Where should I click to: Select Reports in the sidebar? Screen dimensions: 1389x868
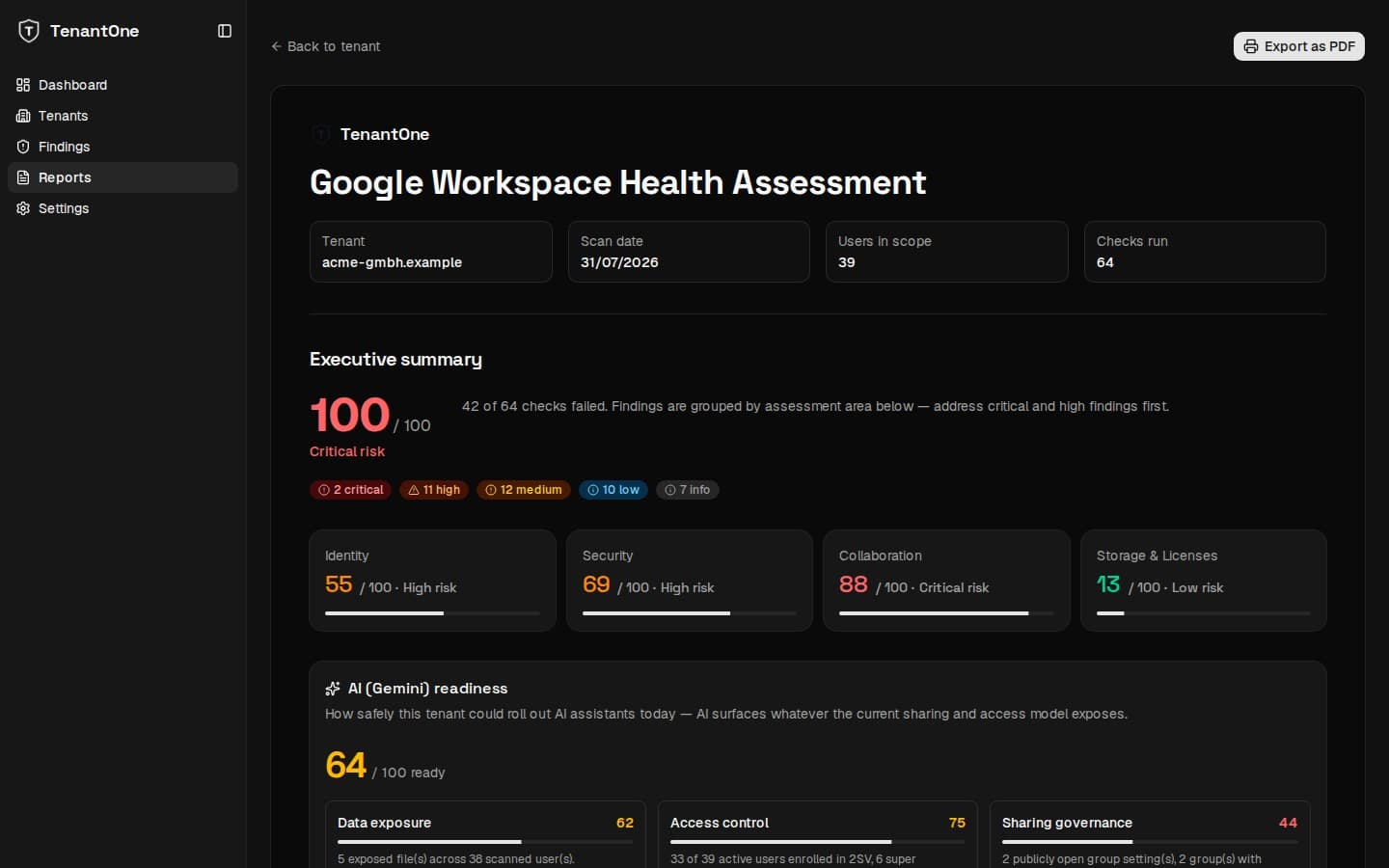(x=123, y=177)
